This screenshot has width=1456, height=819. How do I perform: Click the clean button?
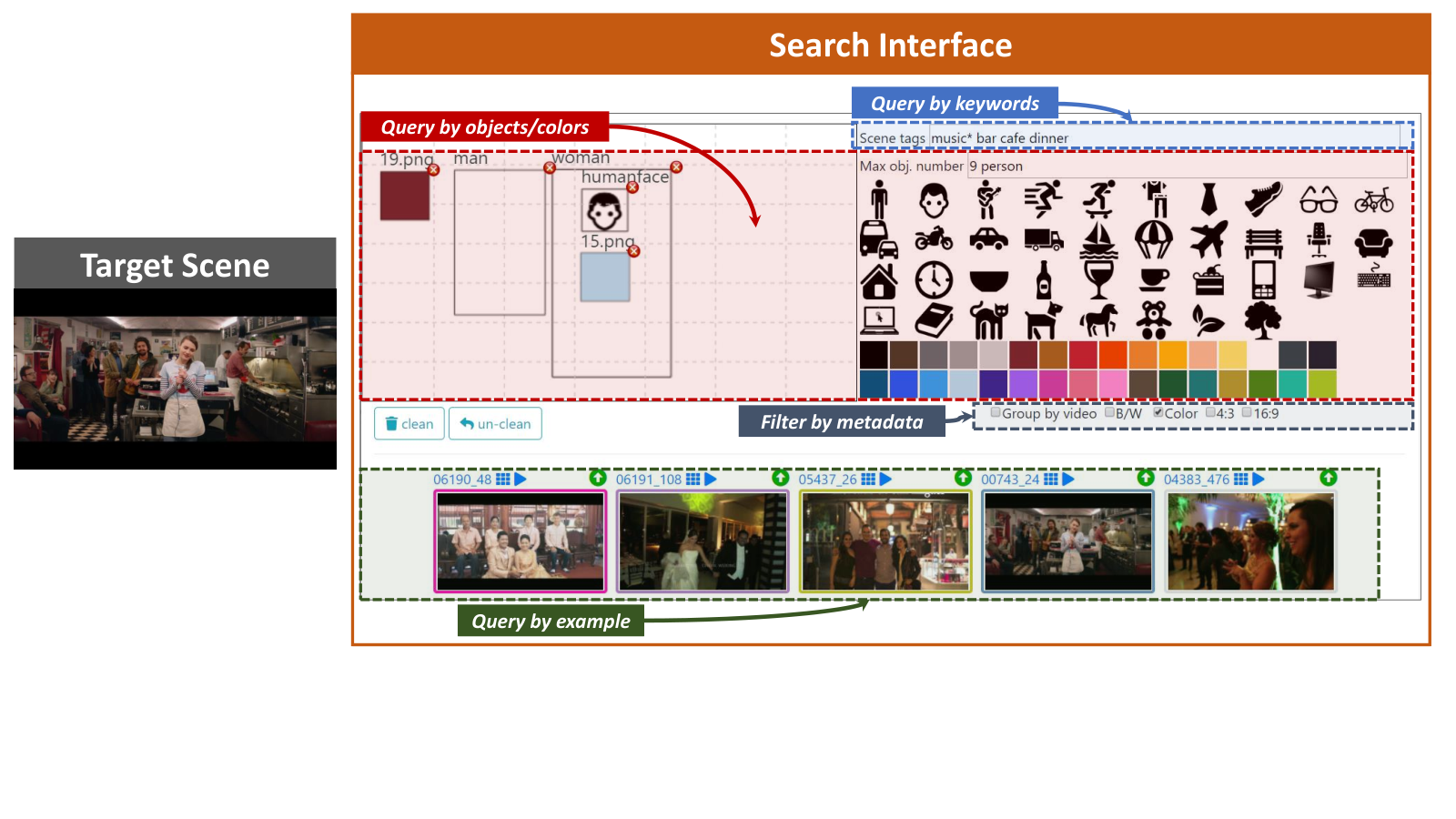click(409, 424)
